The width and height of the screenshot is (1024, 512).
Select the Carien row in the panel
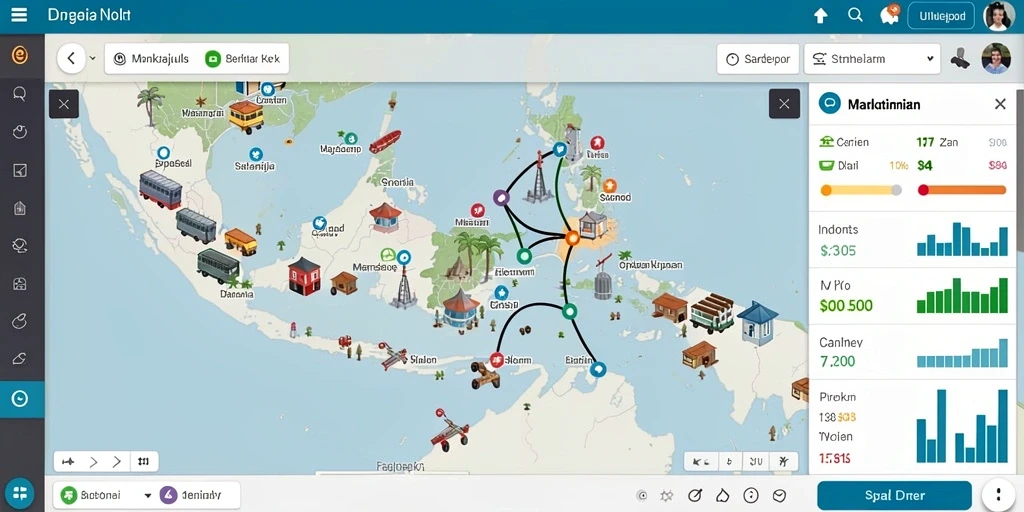click(912, 142)
